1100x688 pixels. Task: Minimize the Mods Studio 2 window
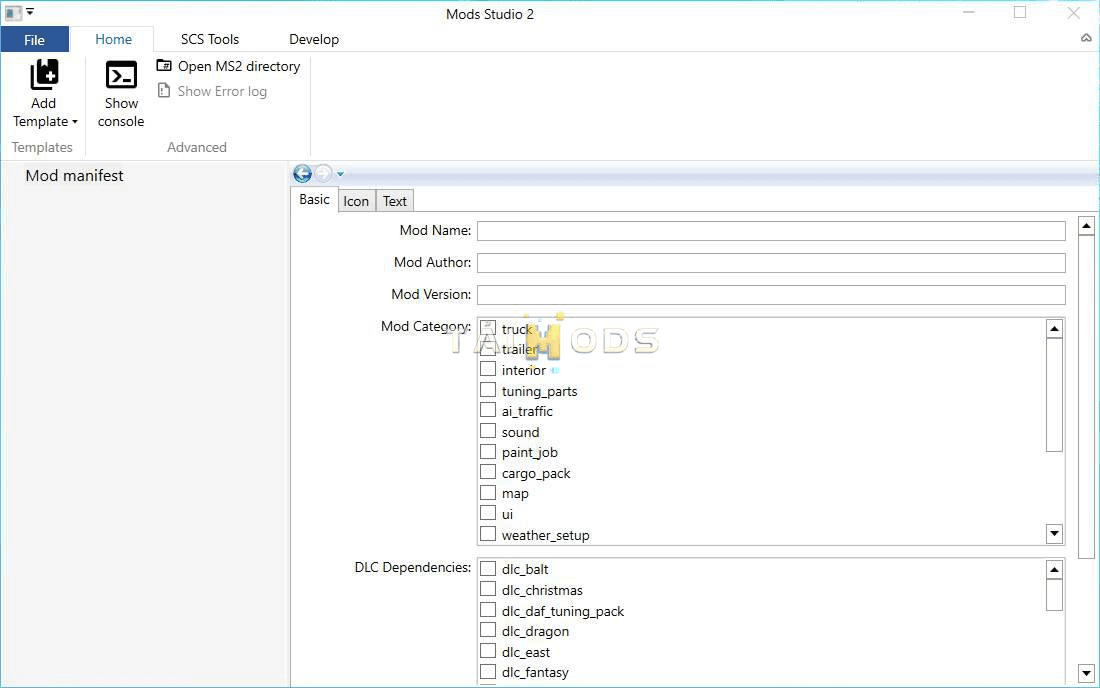pyautogui.click(x=969, y=13)
